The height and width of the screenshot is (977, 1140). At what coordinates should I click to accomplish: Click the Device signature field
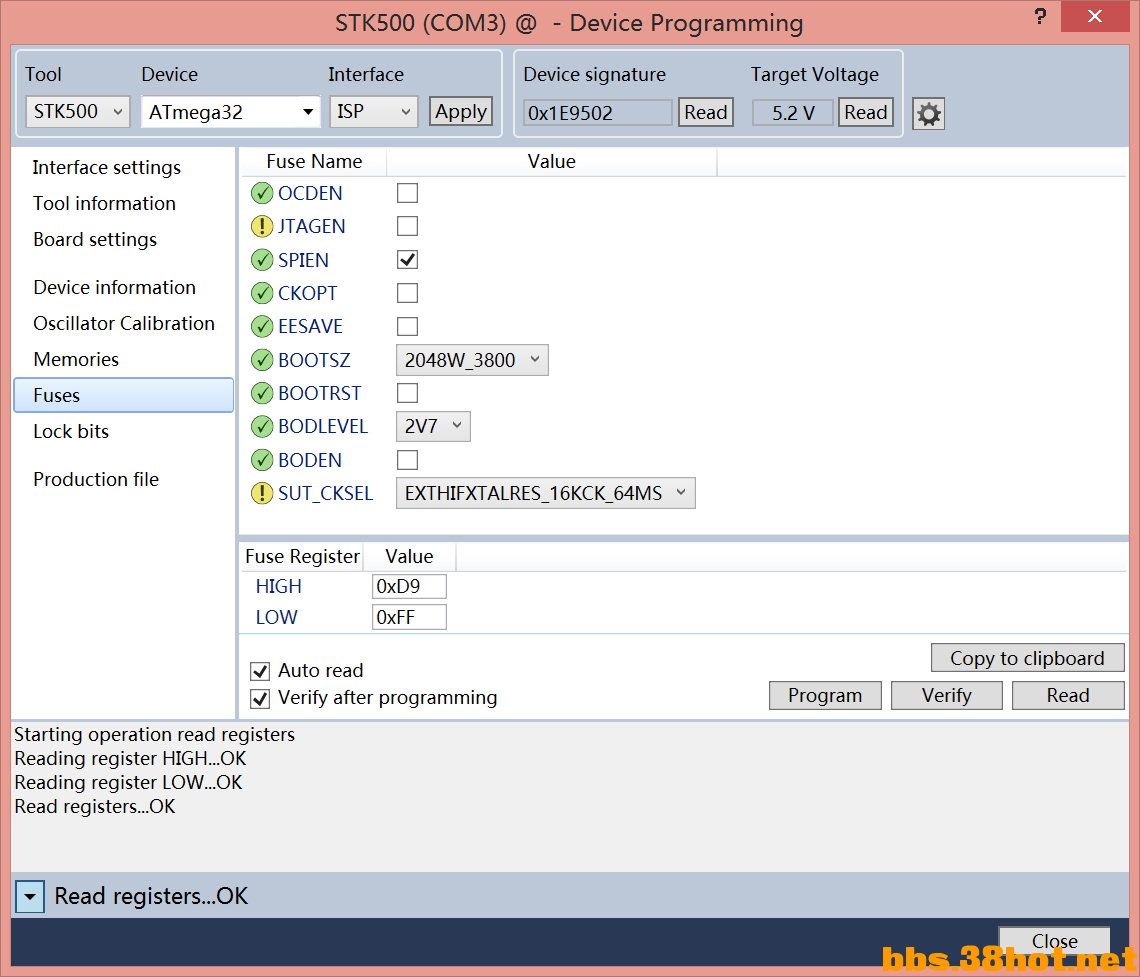point(598,113)
